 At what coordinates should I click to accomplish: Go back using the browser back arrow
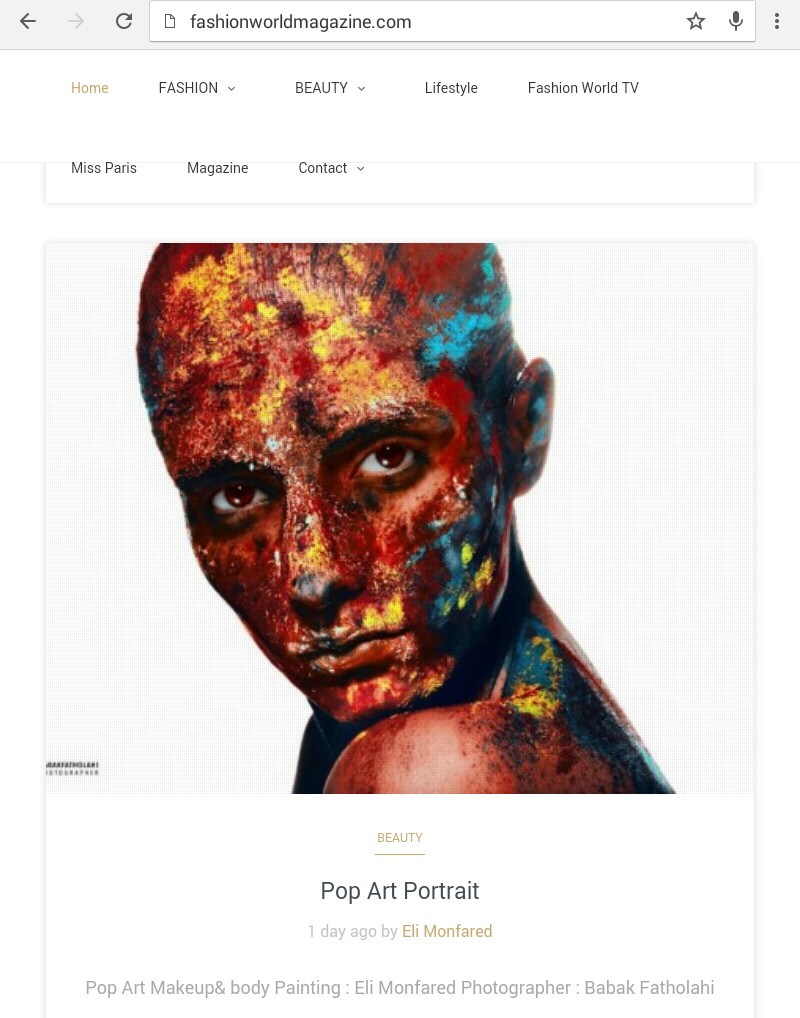click(x=28, y=21)
